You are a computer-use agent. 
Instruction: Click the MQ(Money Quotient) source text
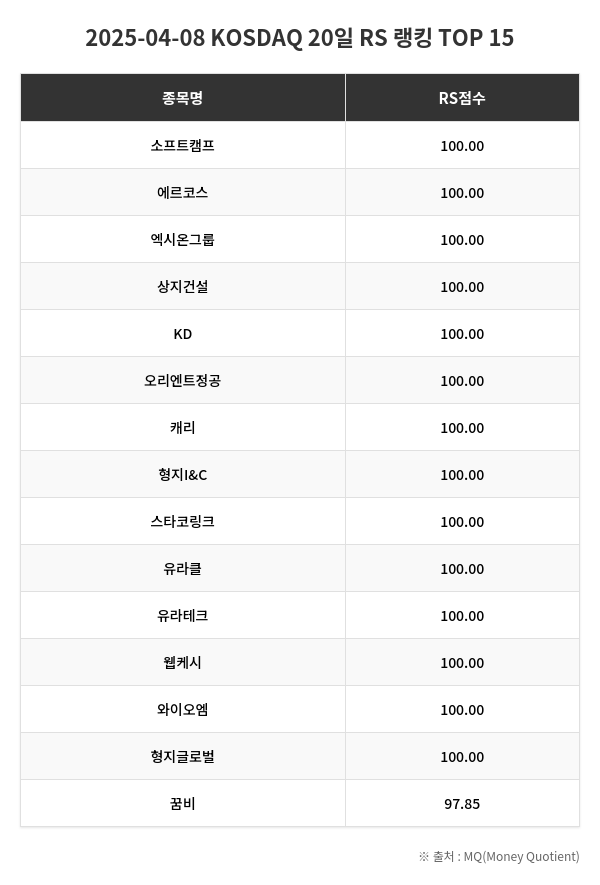point(521,856)
